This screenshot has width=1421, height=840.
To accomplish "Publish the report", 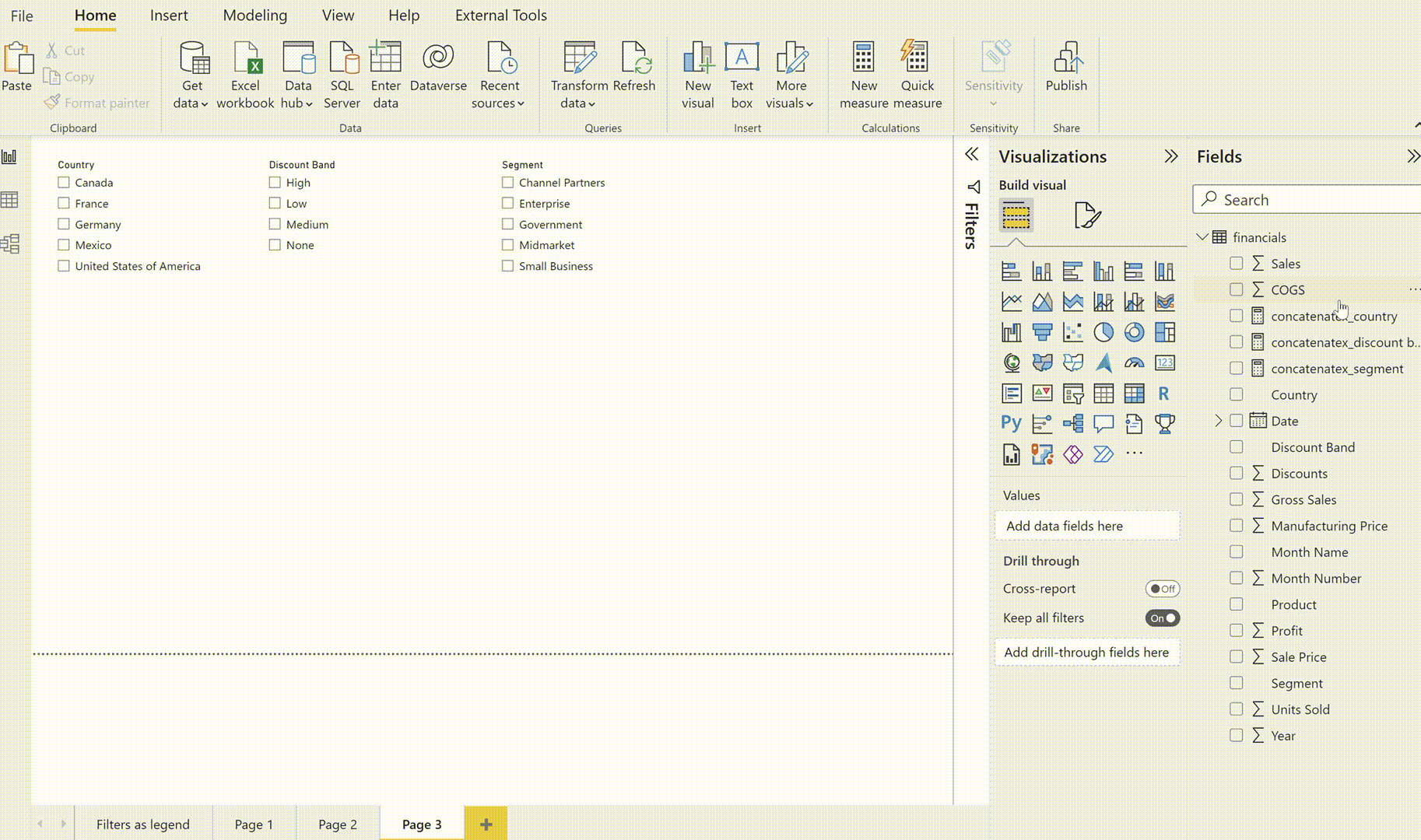I will coord(1066,68).
